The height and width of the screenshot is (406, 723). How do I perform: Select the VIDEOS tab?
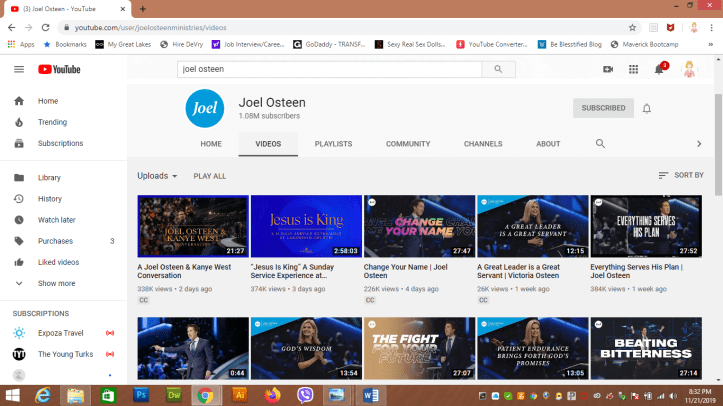268,144
